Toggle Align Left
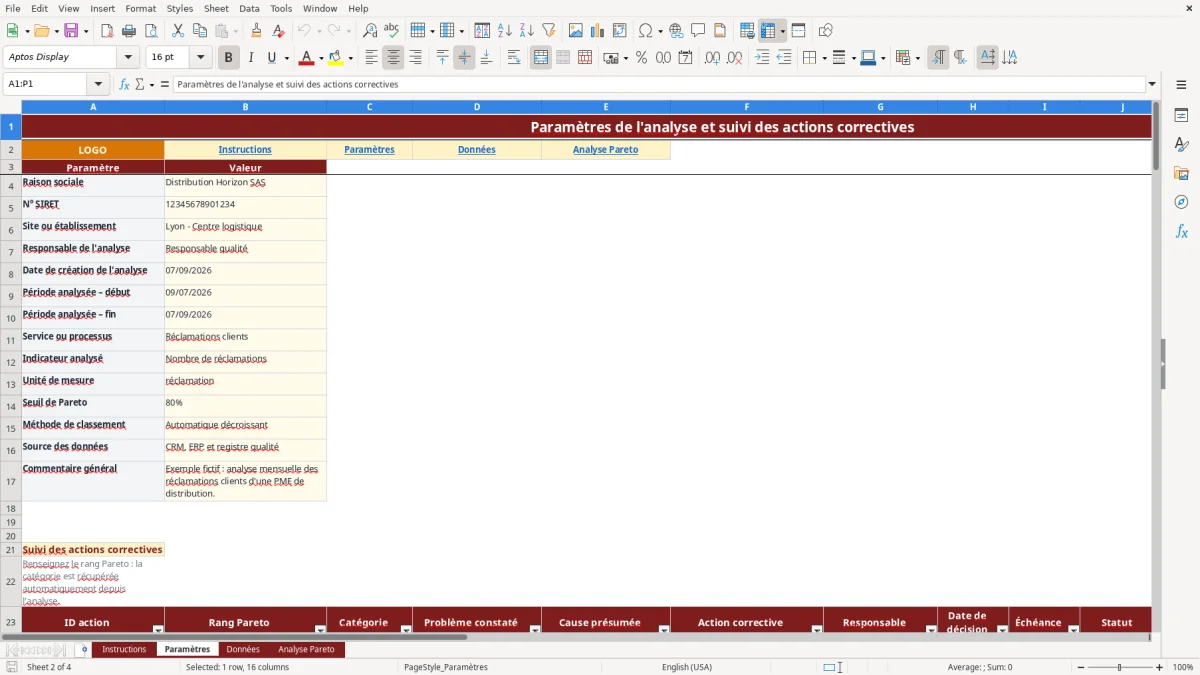This screenshot has width=1200, height=675. [372, 58]
